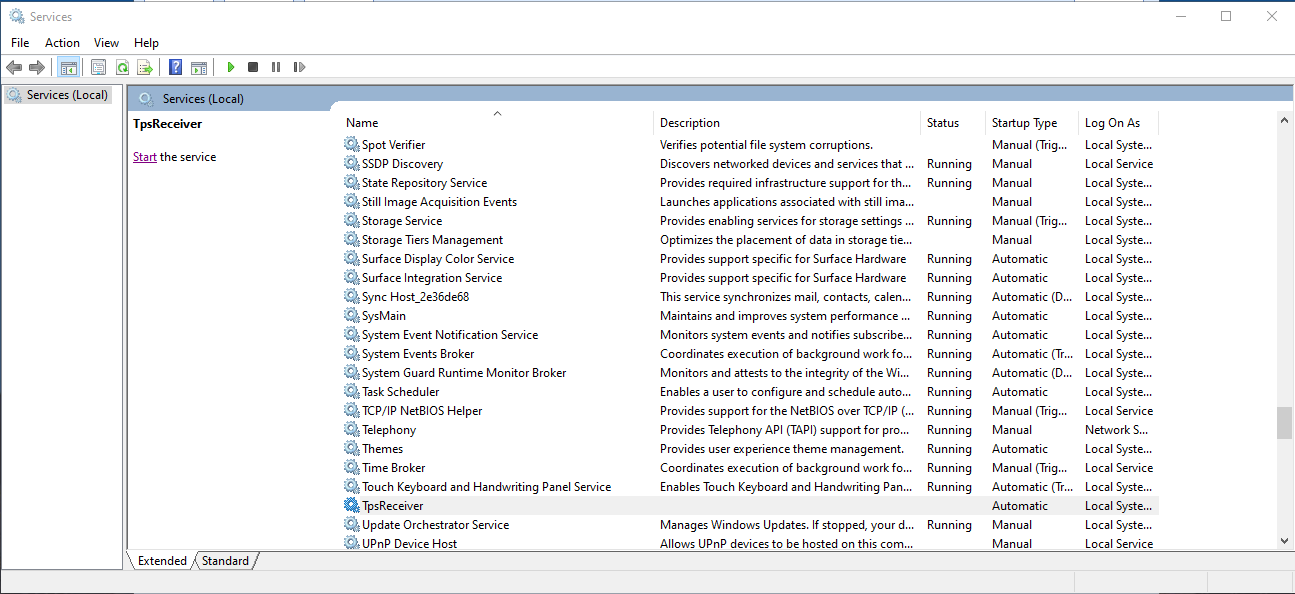
Task: Click Running status in SSDP Discovery row
Action: 949,164
